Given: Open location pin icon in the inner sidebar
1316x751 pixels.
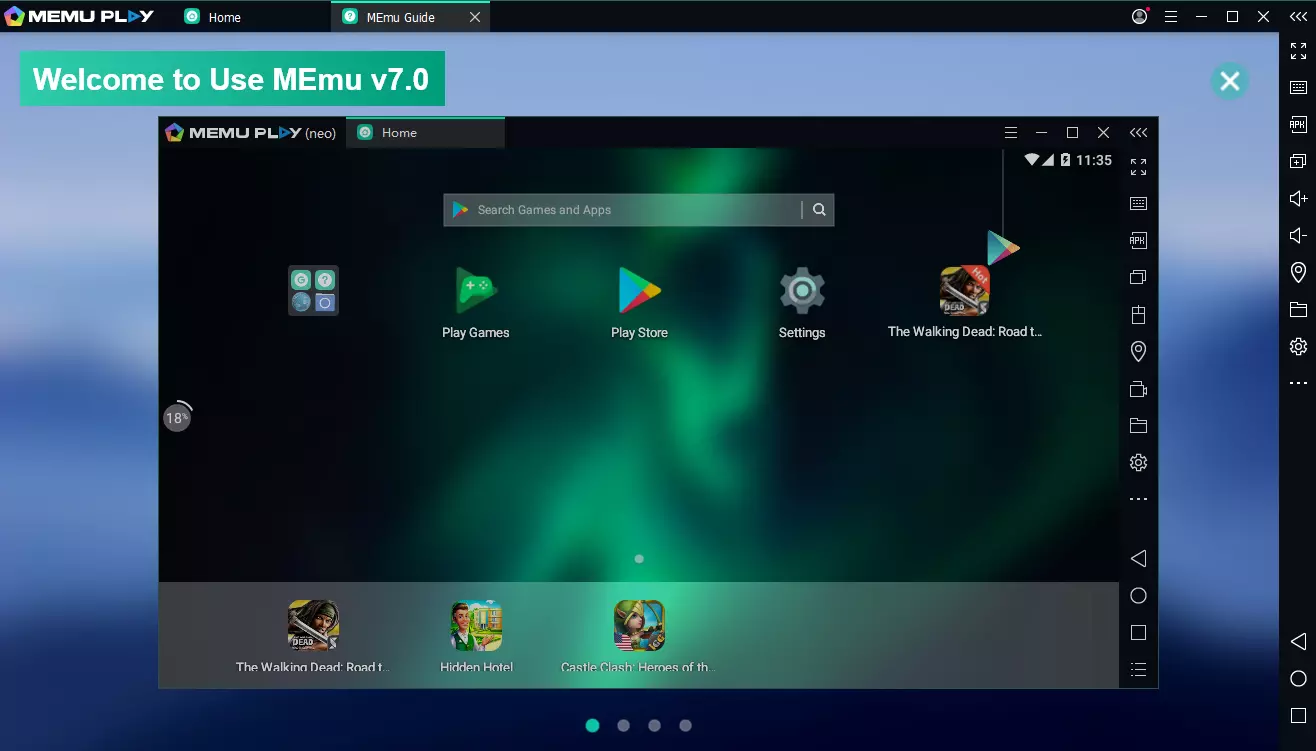Looking at the screenshot, I should click(1138, 351).
